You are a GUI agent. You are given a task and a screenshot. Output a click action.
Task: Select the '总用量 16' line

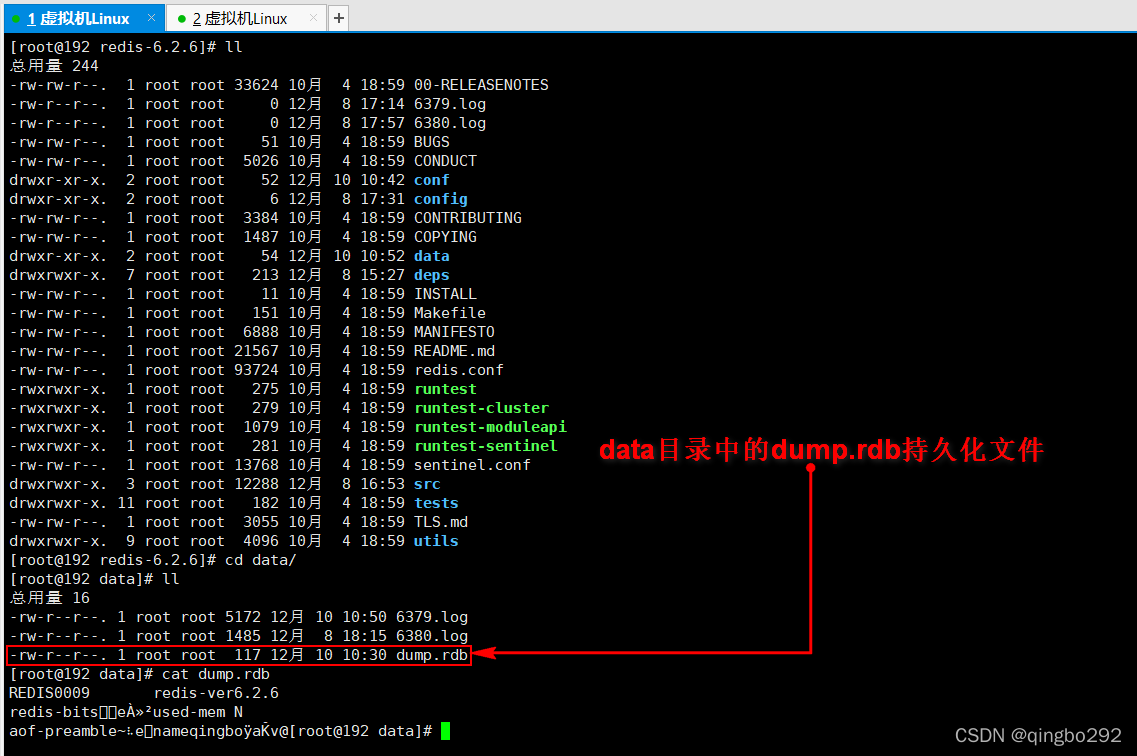49,598
